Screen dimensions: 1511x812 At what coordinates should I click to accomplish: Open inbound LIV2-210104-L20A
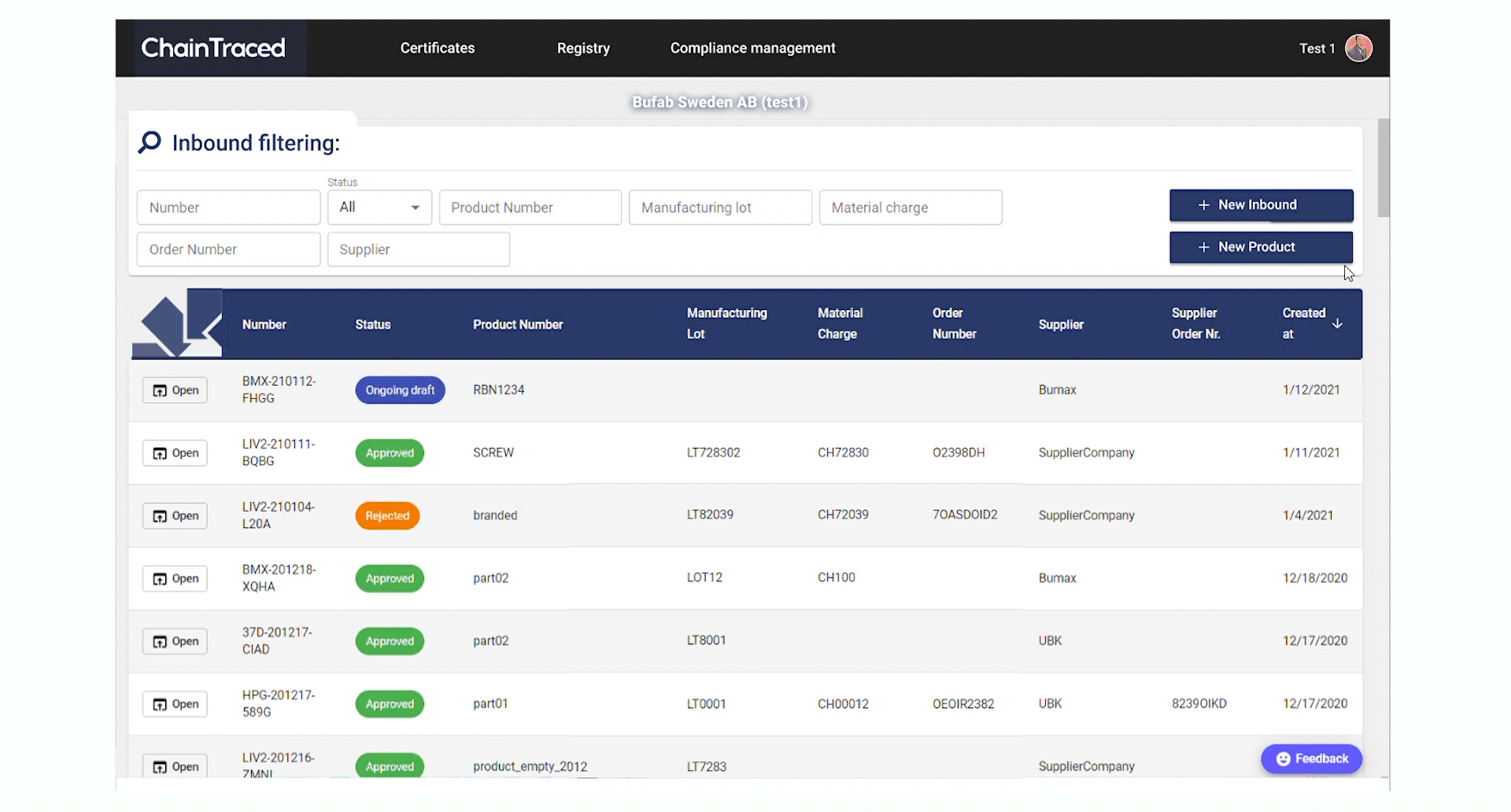175,516
